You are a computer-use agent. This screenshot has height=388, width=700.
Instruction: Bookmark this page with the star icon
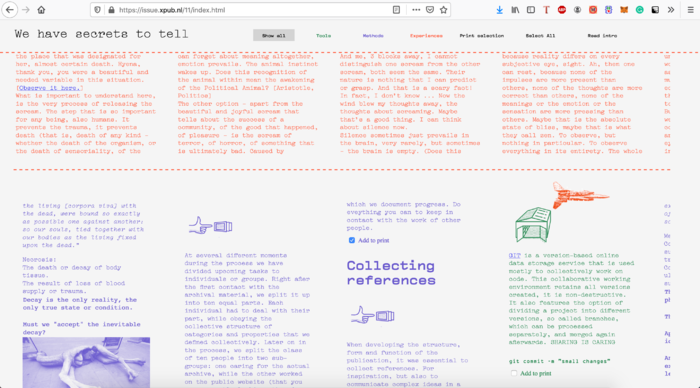[443, 10]
